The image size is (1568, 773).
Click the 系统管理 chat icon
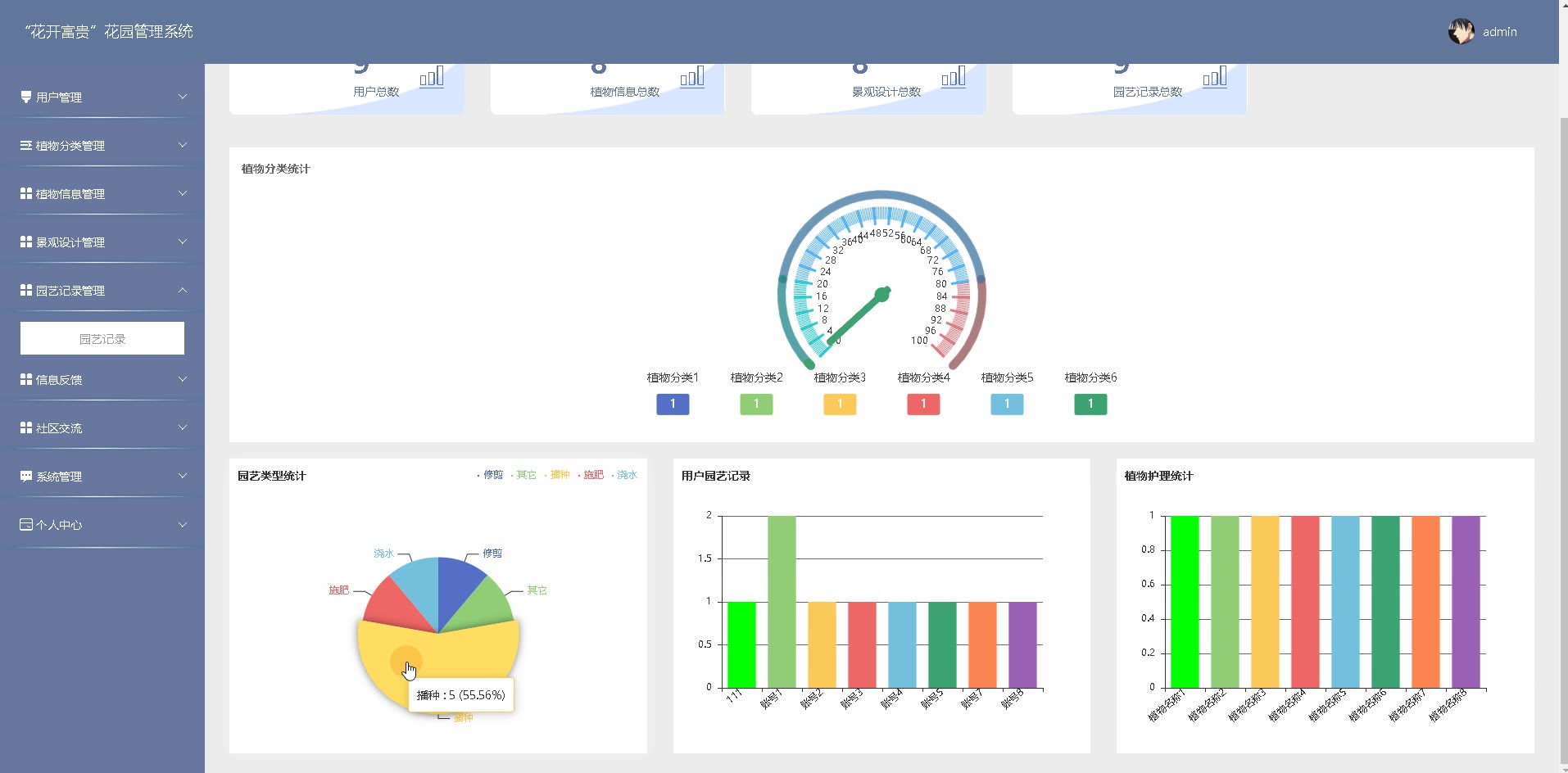(x=26, y=476)
